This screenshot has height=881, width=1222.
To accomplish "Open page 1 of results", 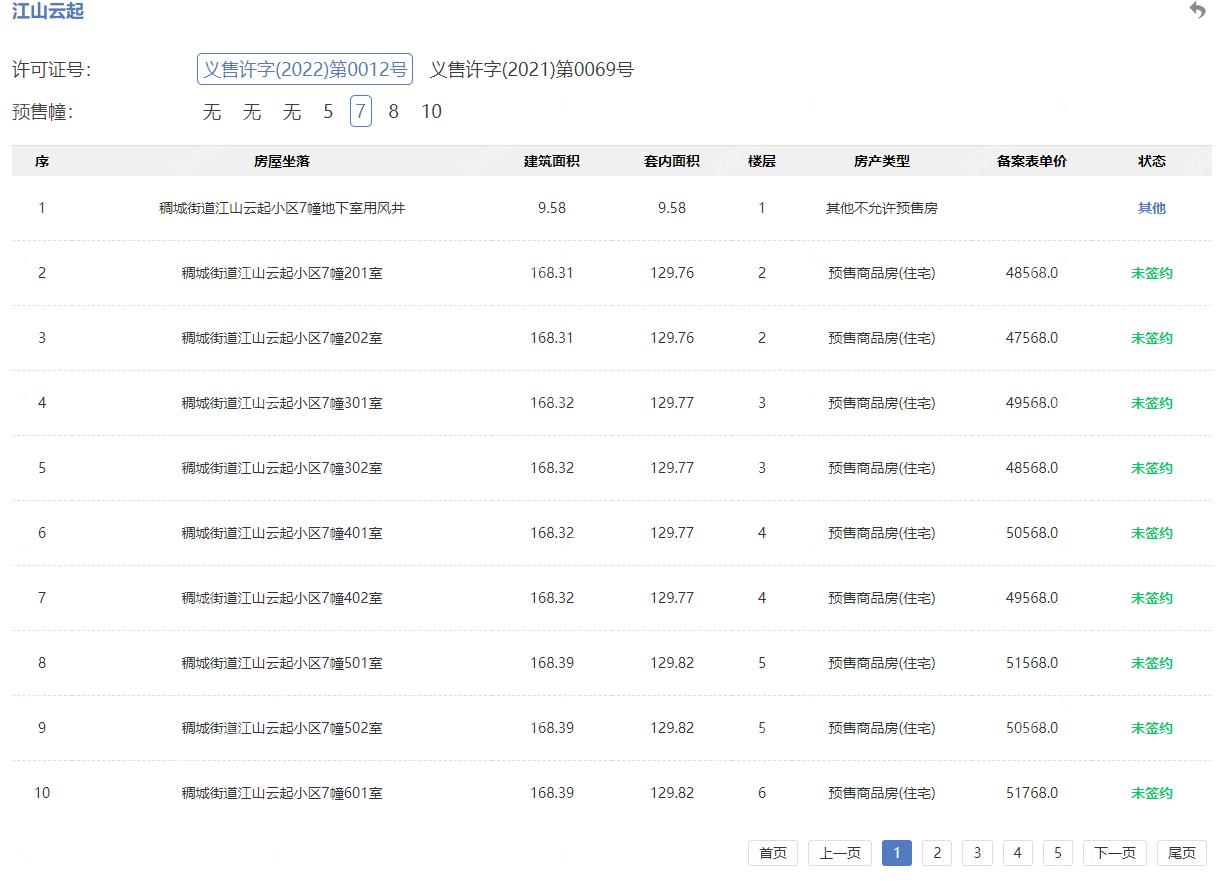I will coord(897,853).
